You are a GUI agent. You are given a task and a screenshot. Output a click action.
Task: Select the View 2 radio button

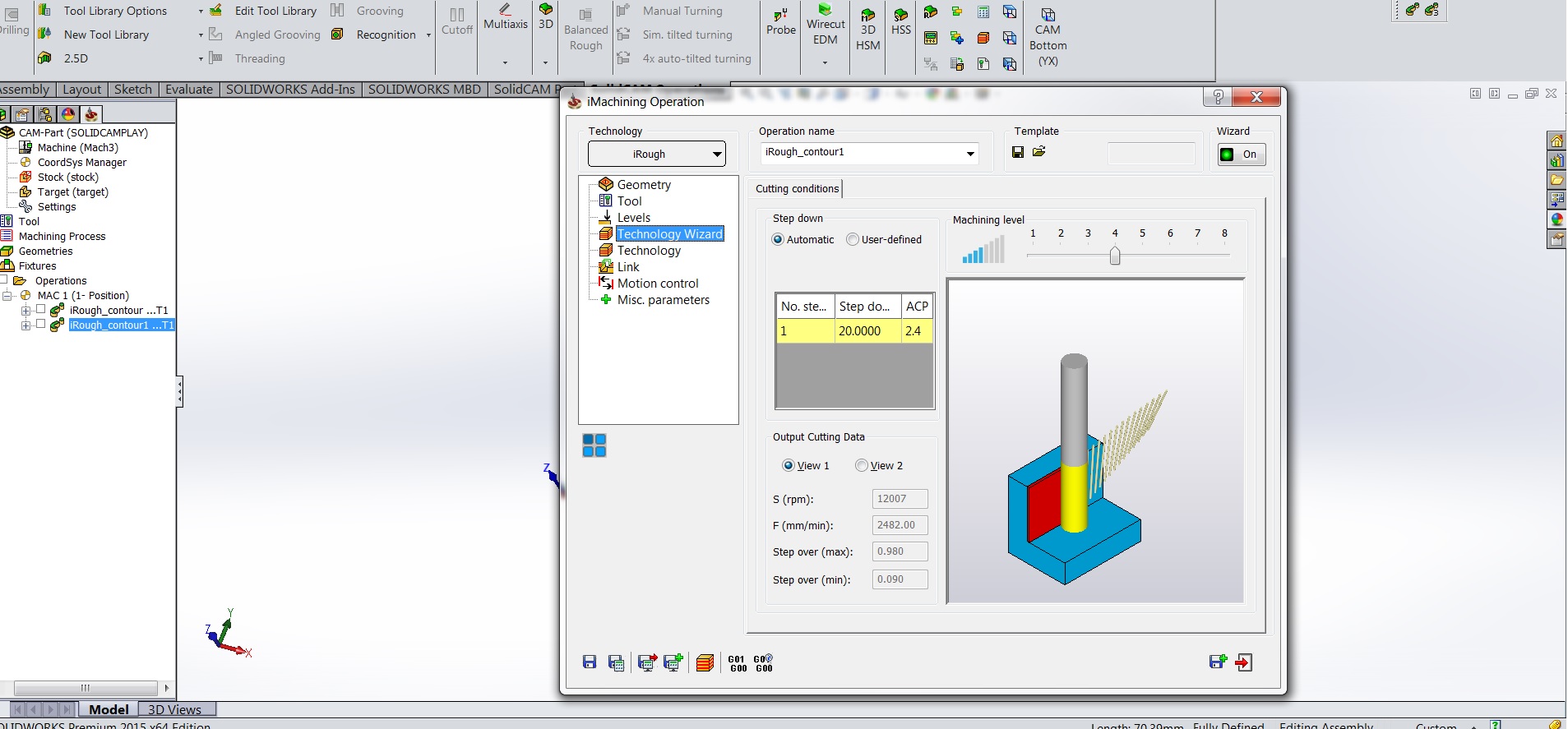tap(862, 466)
